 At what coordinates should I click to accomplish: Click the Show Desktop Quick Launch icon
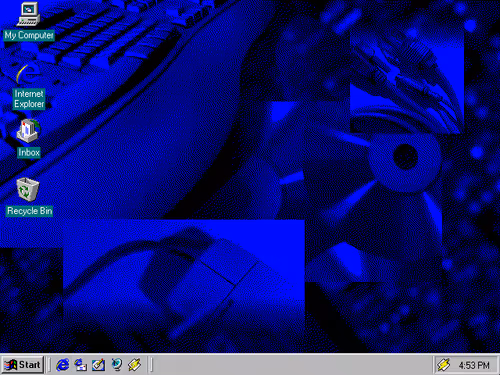click(x=98, y=365)
